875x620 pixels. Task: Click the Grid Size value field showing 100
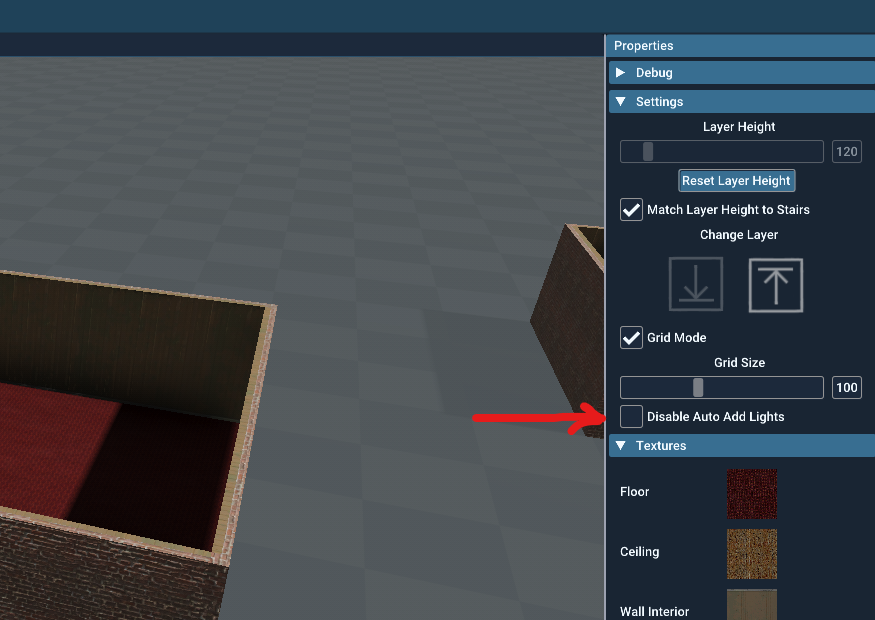click(x=846, y=387)
